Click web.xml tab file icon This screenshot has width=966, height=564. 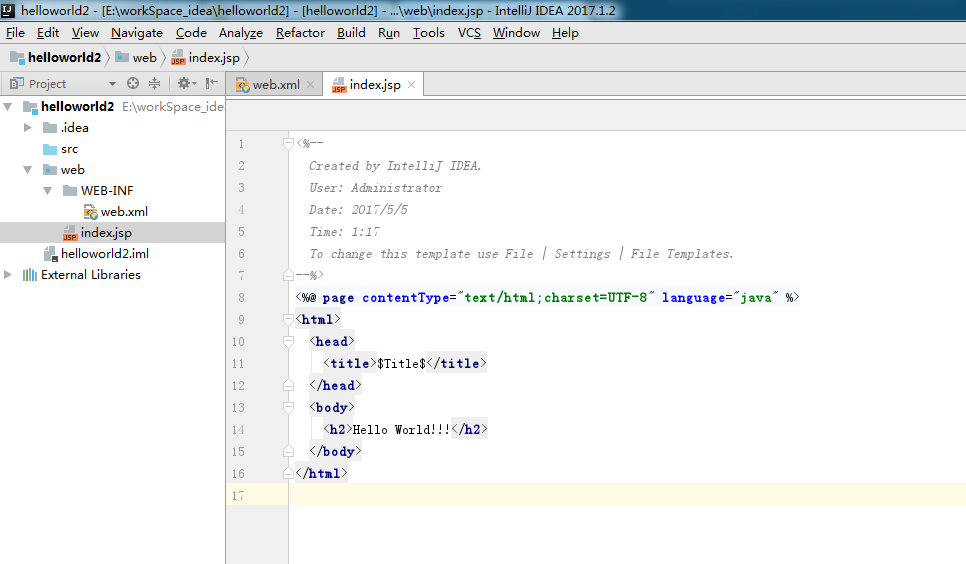click(243, 85)
